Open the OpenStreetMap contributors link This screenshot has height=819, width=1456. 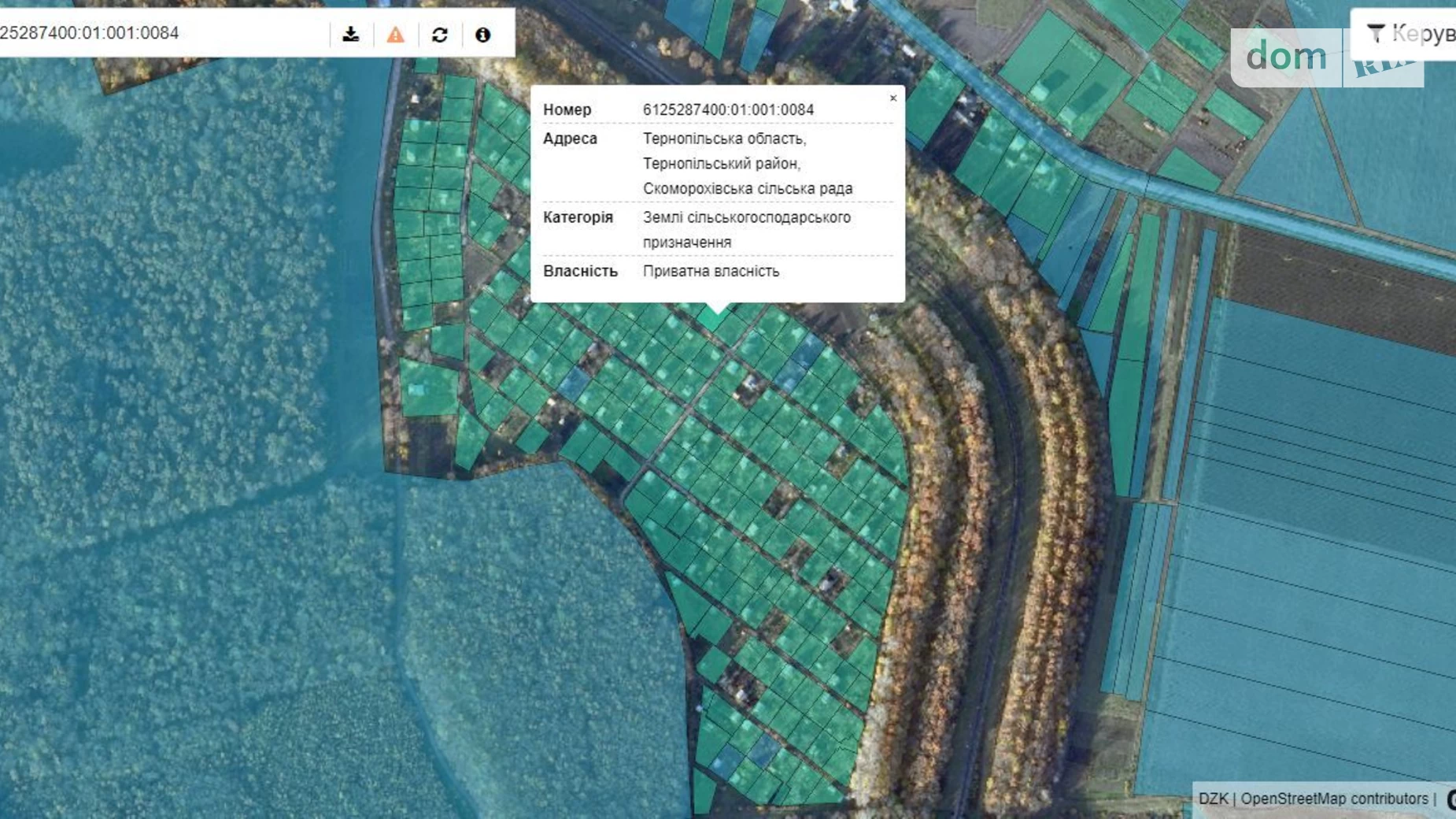coord(1334,799)
